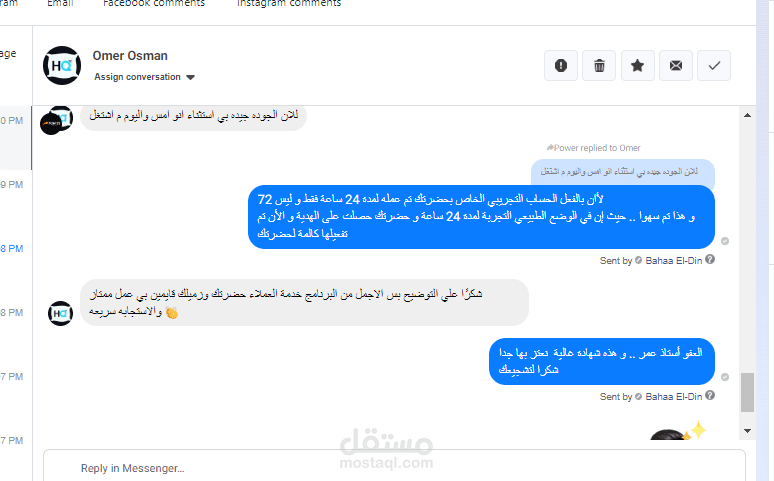The width and height of the screenshot is (774, 481).
Task: Select the chat scrollbar thumb
Action: pyautogui.click(x=747, y=393)
